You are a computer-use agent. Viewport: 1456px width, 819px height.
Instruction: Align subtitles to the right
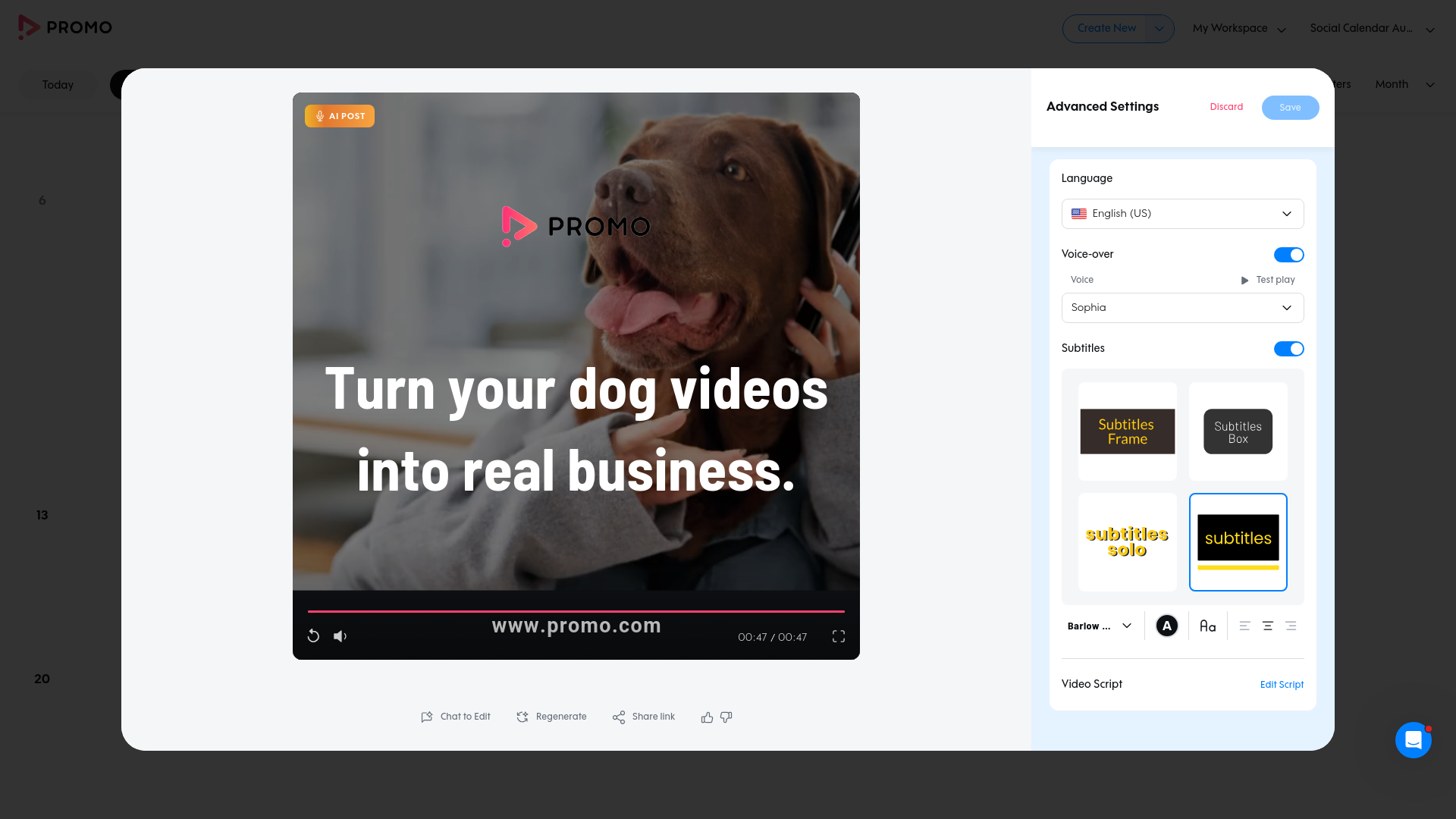pos(1291,626)
